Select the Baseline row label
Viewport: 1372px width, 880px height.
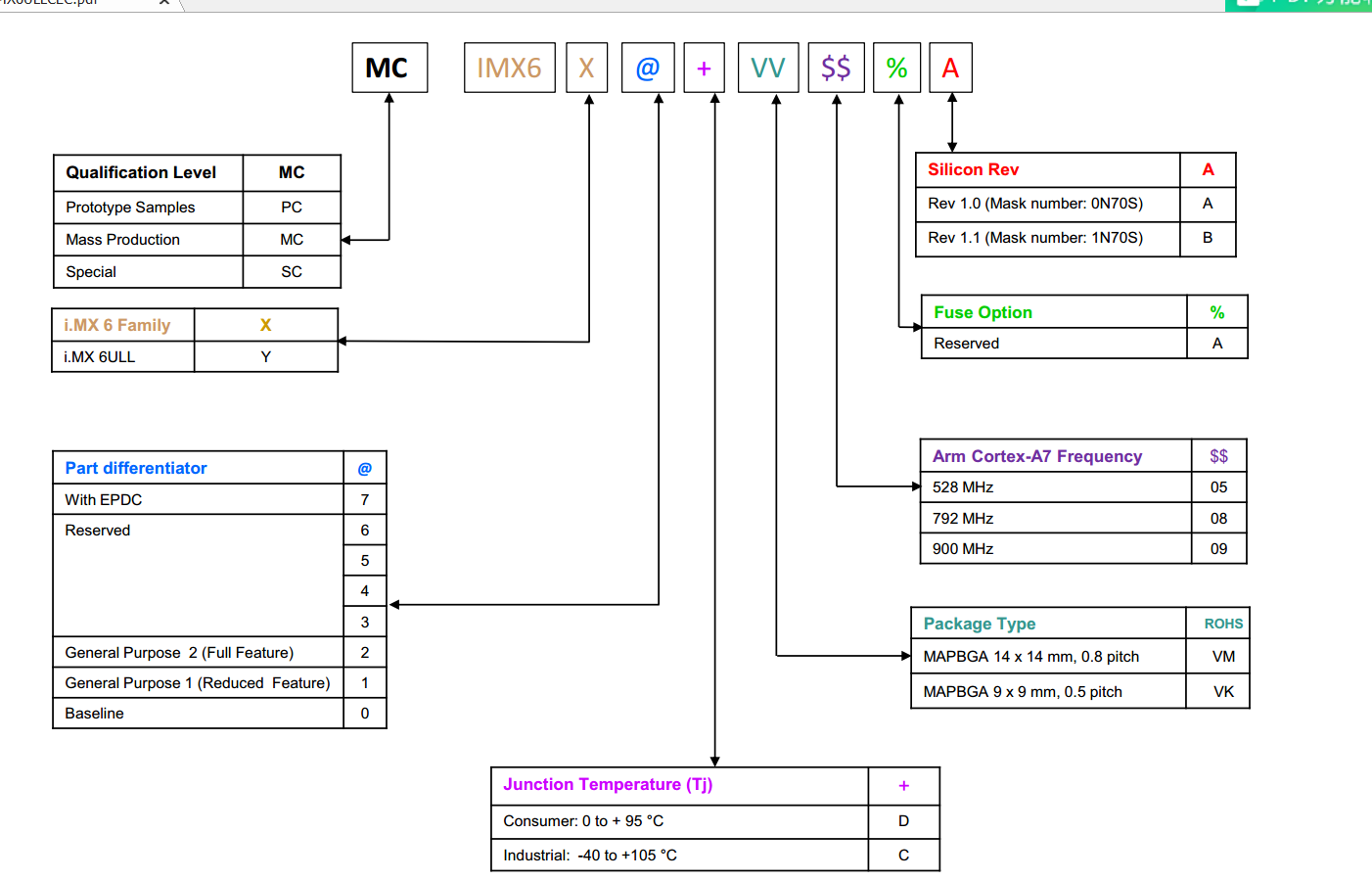click(95, 714)
